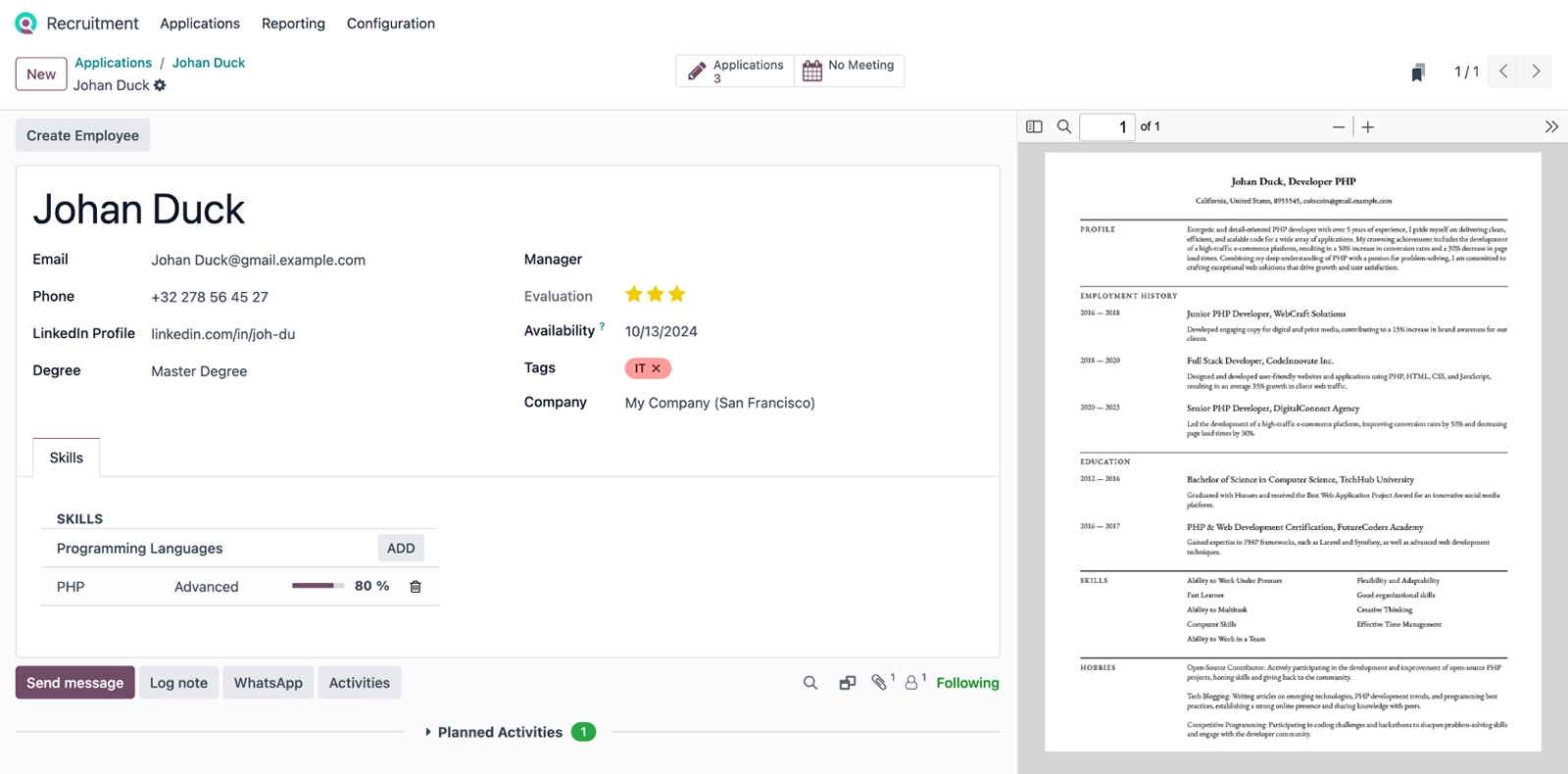This screenshot has width=1568, height=774.
Task: Click the Create Employee button
Action: 82,135
